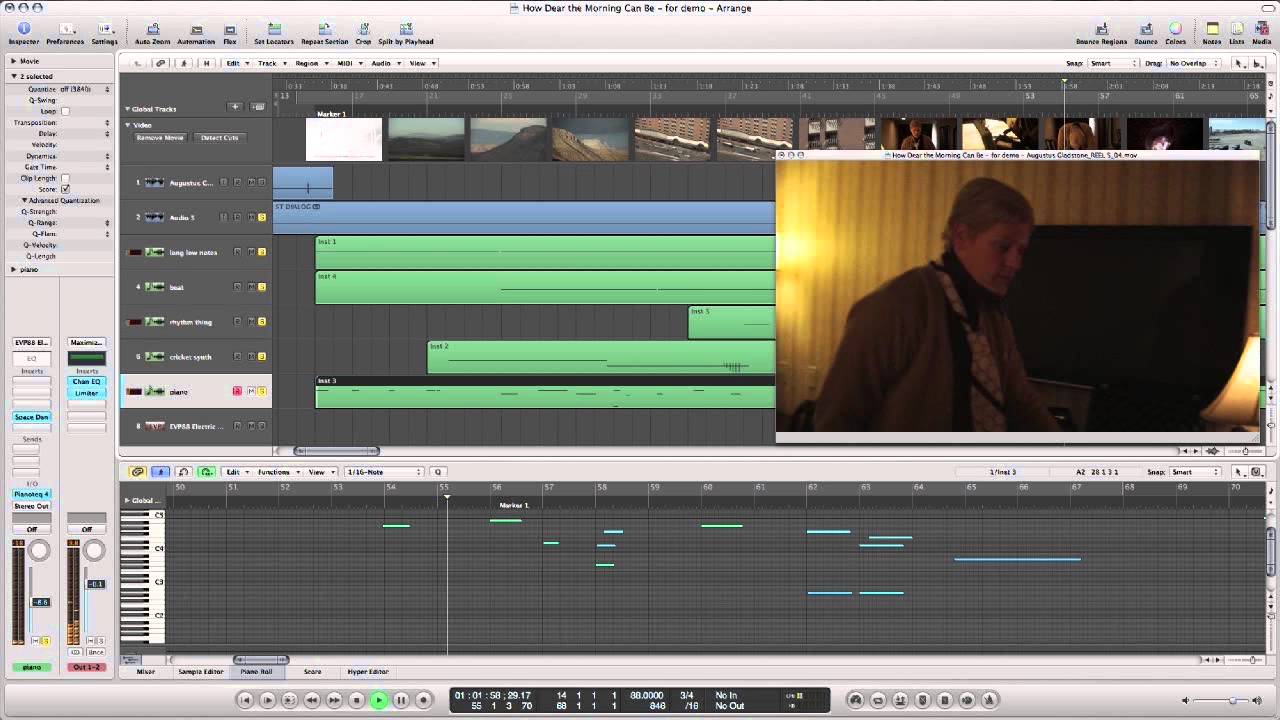Toggle mute on the Audio 5 track
This screenshot has width=1280, height=720.
251,217
